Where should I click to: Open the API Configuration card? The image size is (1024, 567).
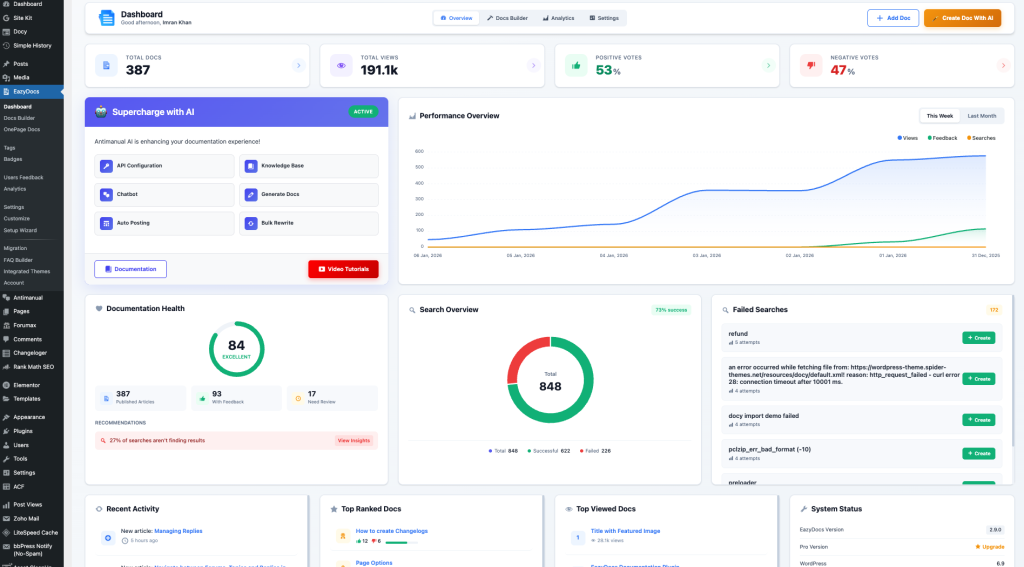click(x=164, y=166)
